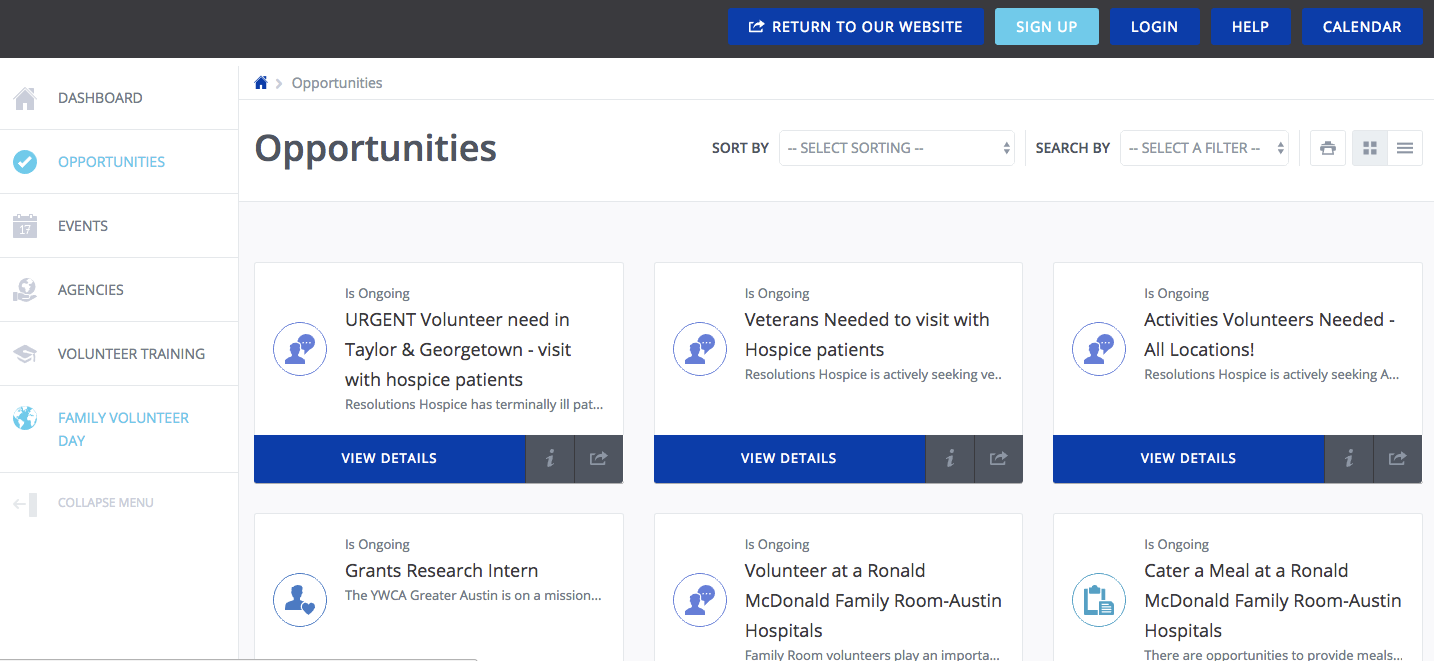Click the Opportunities checkmark icon
The width and height of the screenshot is (1434, 661).
[x=25, y=162]
